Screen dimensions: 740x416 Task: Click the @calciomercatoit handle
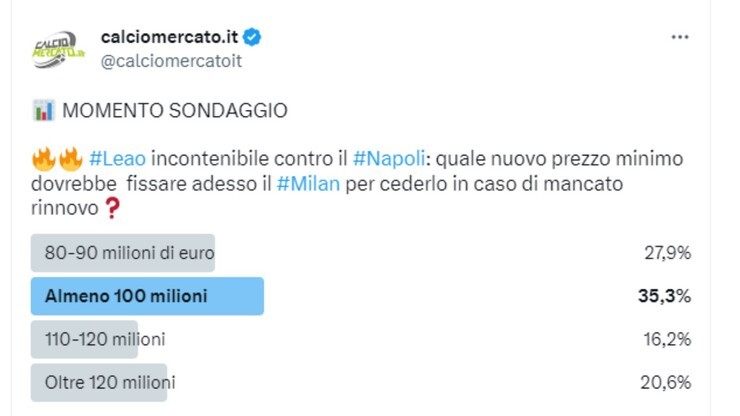[171, 60]
